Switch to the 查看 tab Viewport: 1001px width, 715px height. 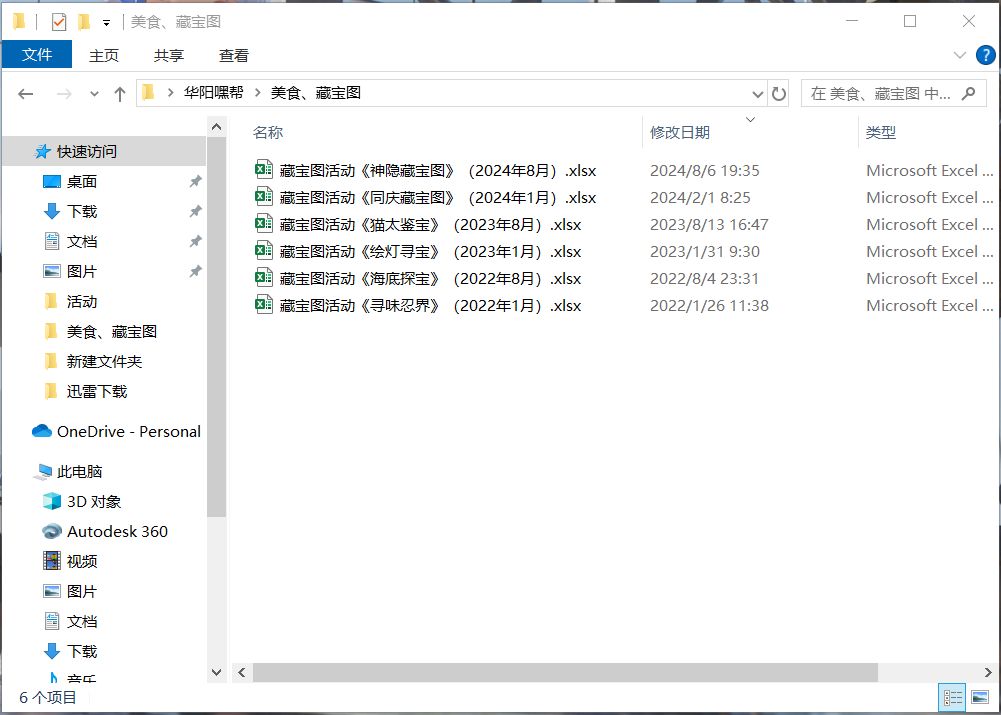(234, 56)
